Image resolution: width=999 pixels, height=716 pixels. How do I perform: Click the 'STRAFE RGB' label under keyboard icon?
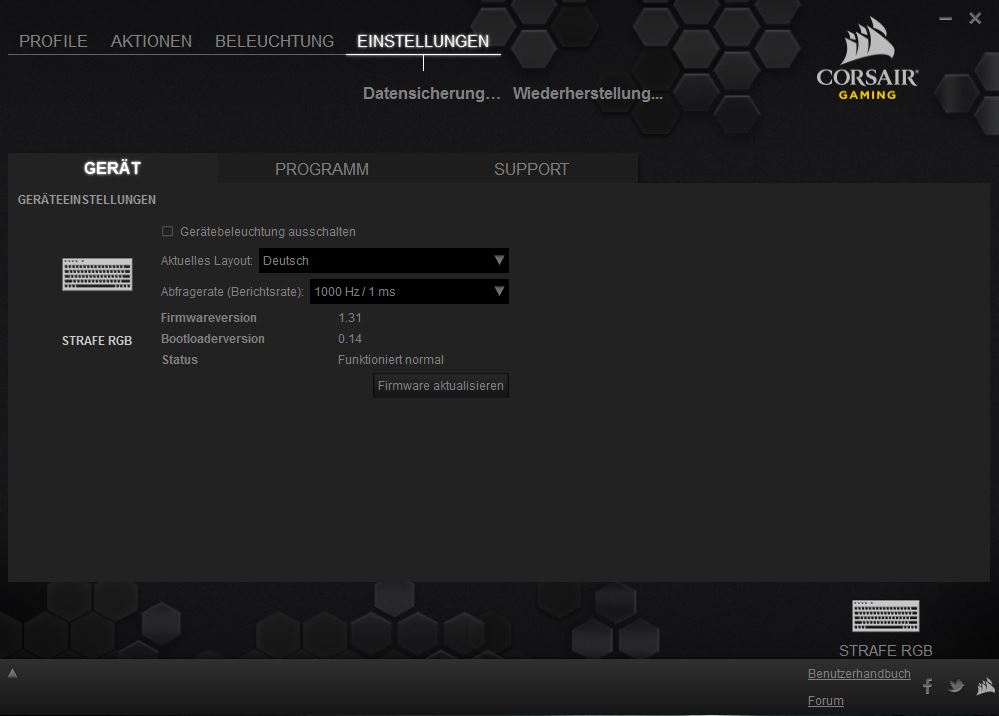pos(97,341)
